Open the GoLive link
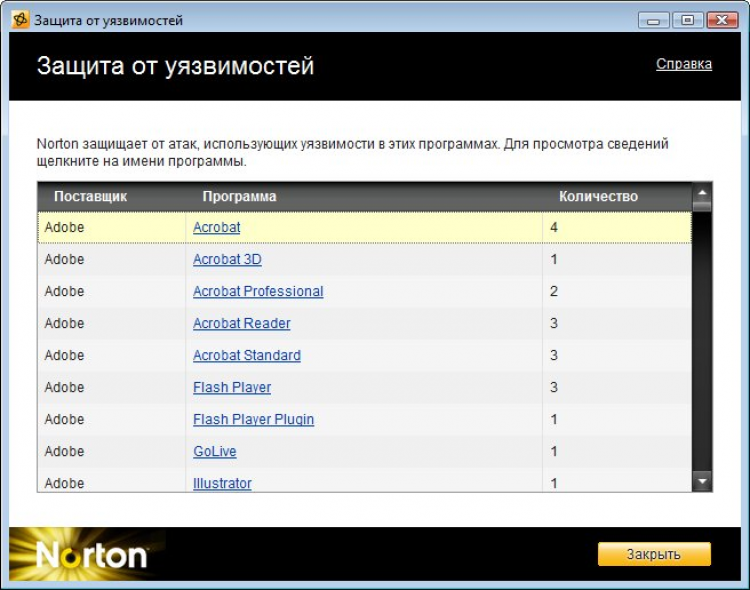This screenshot has height=590, width=750. (x=215, y=452)
